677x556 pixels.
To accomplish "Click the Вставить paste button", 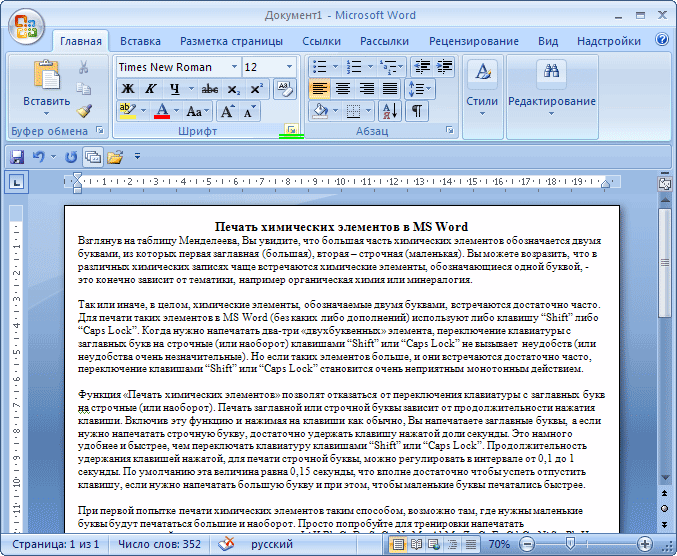I will tap(46, 85).
